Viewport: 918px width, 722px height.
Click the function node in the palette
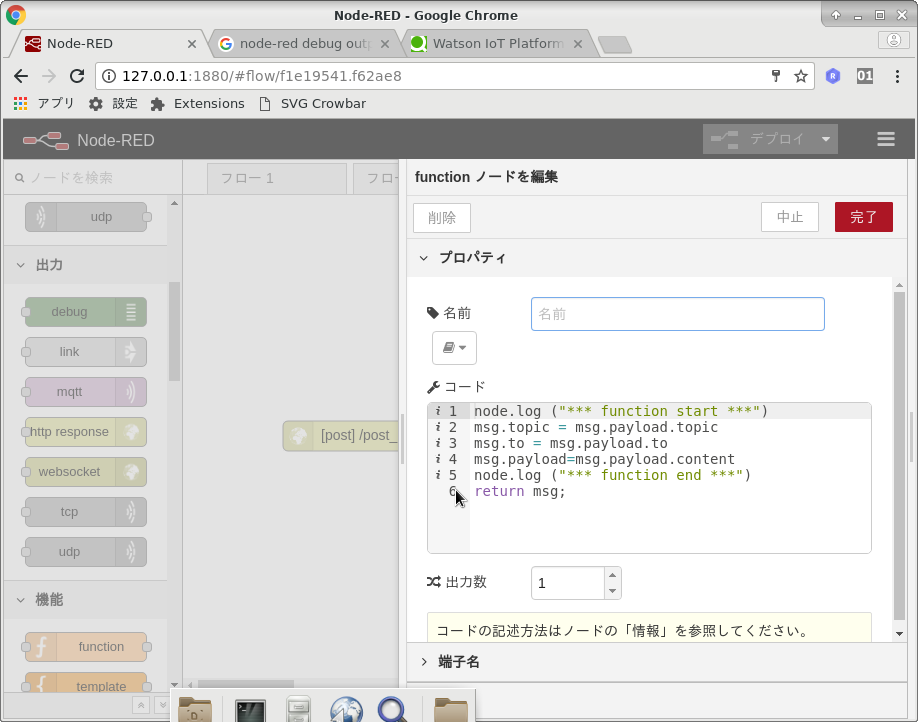(x=86, y=647)
